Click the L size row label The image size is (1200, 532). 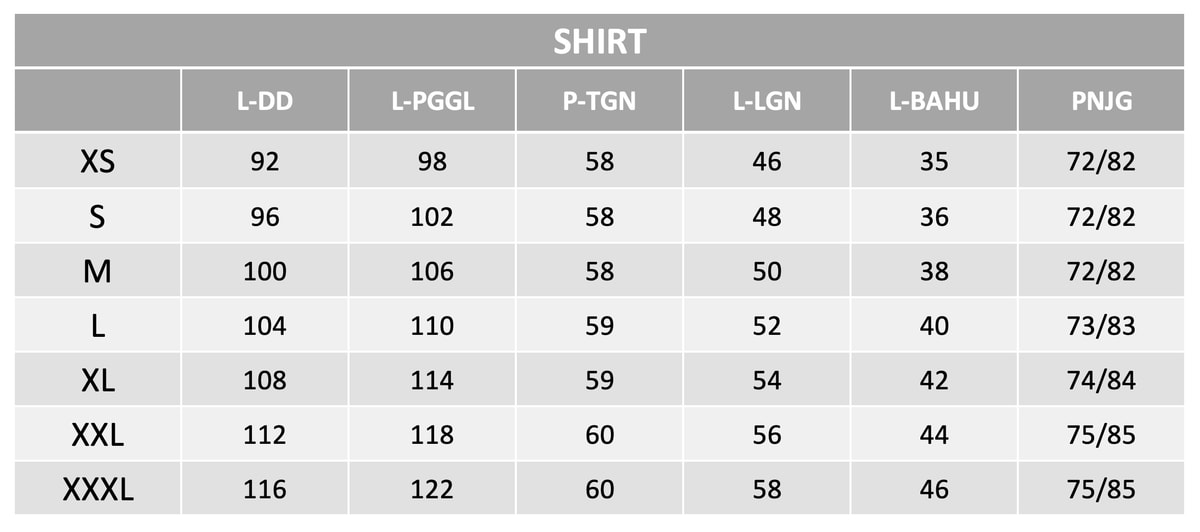[x=97, y=325]
